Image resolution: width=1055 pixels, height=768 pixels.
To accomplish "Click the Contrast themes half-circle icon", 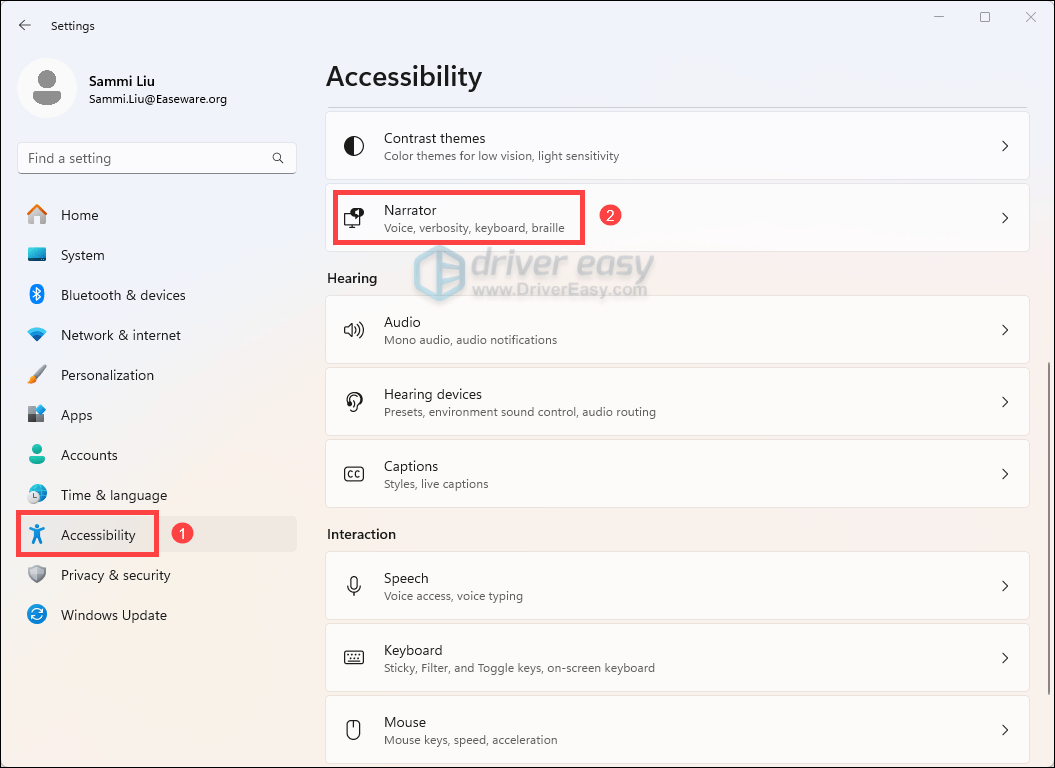I will click(354, 146).
